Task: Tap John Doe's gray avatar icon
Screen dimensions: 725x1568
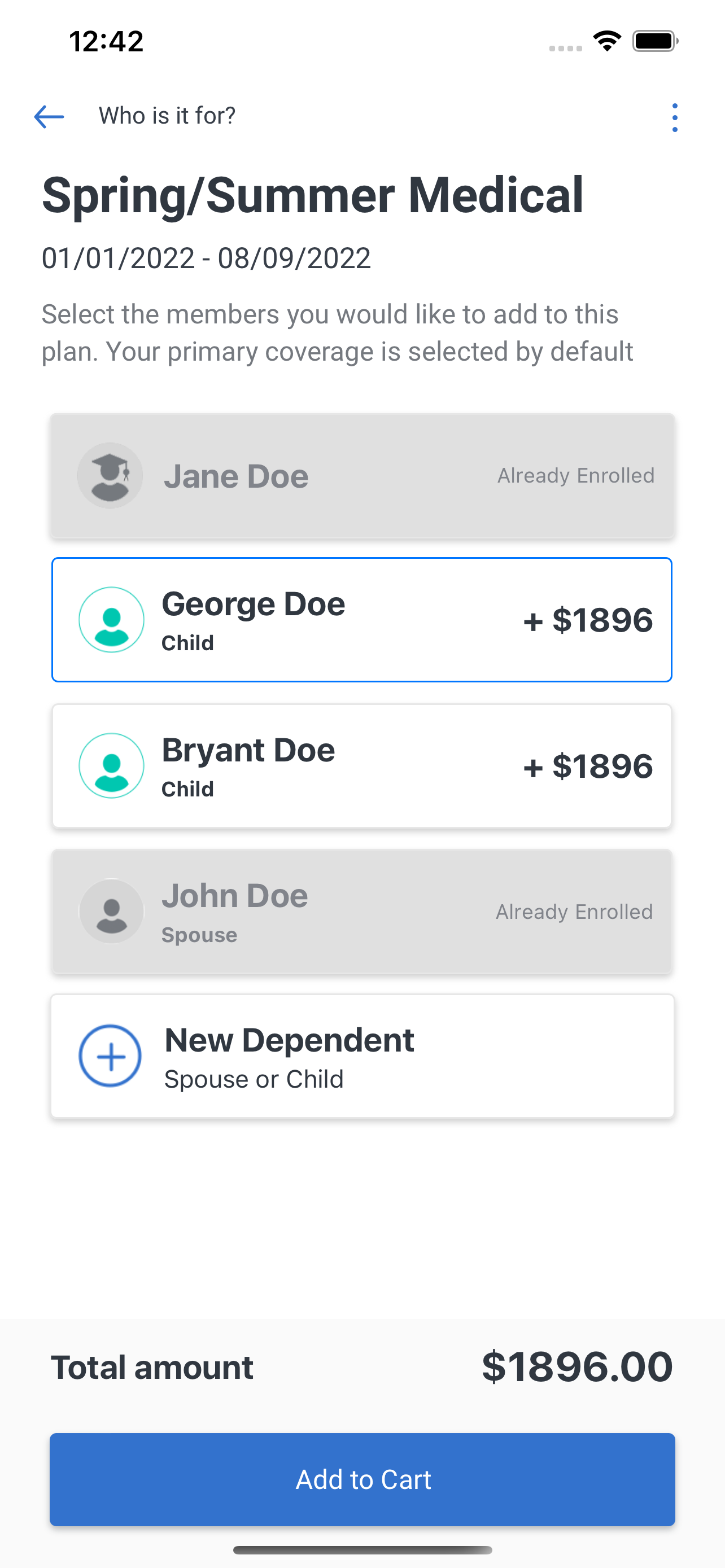Action: point(111,911)
